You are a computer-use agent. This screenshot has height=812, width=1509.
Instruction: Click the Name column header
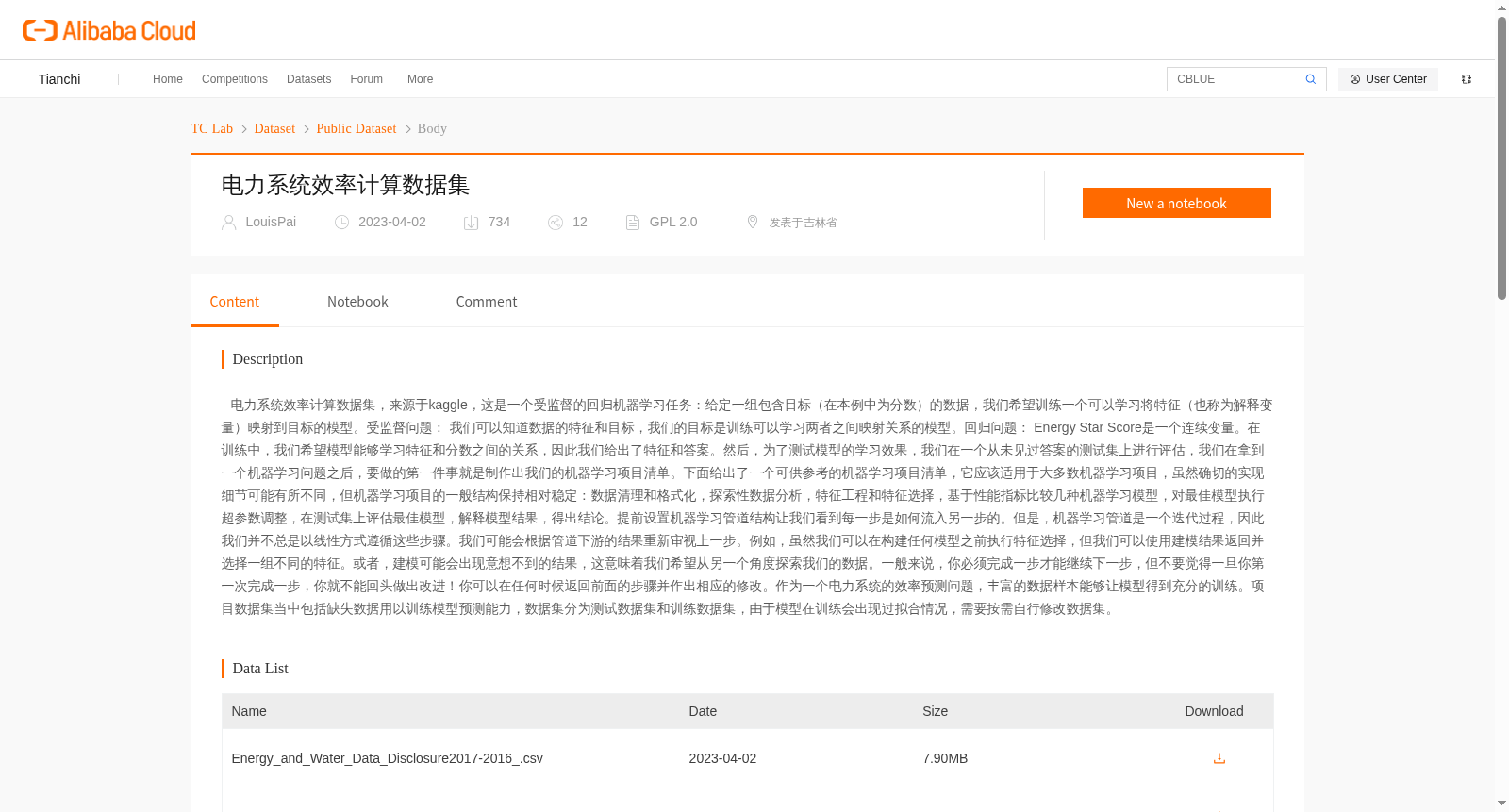249,711
